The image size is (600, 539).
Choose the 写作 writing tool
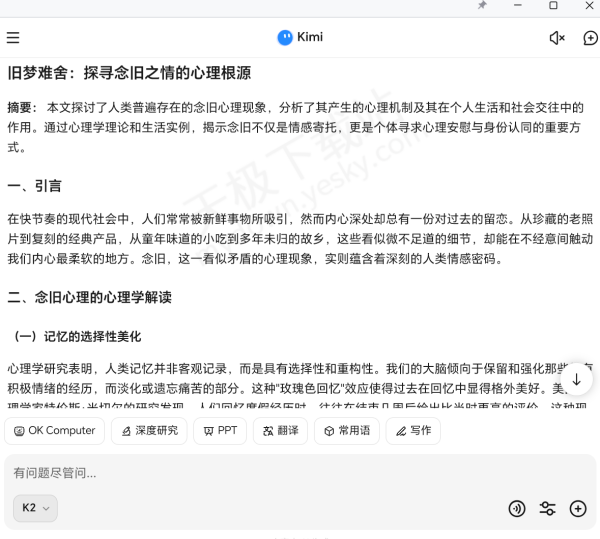413,431
